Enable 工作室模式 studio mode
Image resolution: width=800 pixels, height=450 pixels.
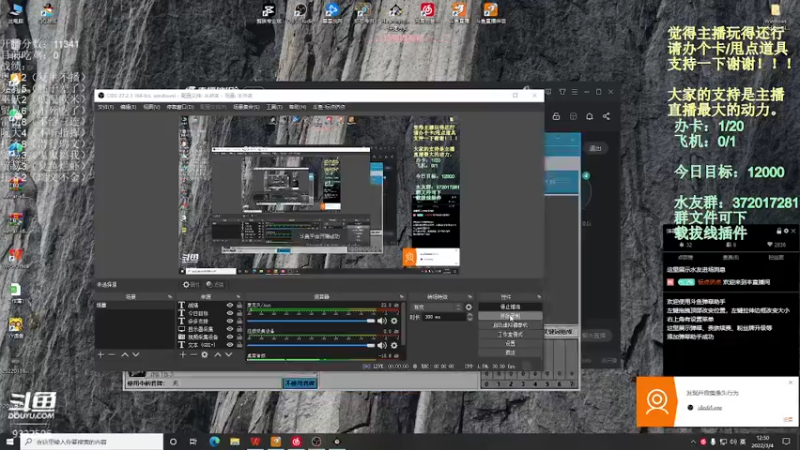tap(510, 335)
